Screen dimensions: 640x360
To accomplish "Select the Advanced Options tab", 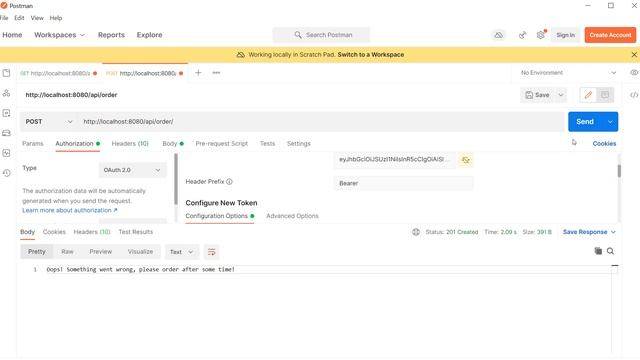I will (292, 216).
